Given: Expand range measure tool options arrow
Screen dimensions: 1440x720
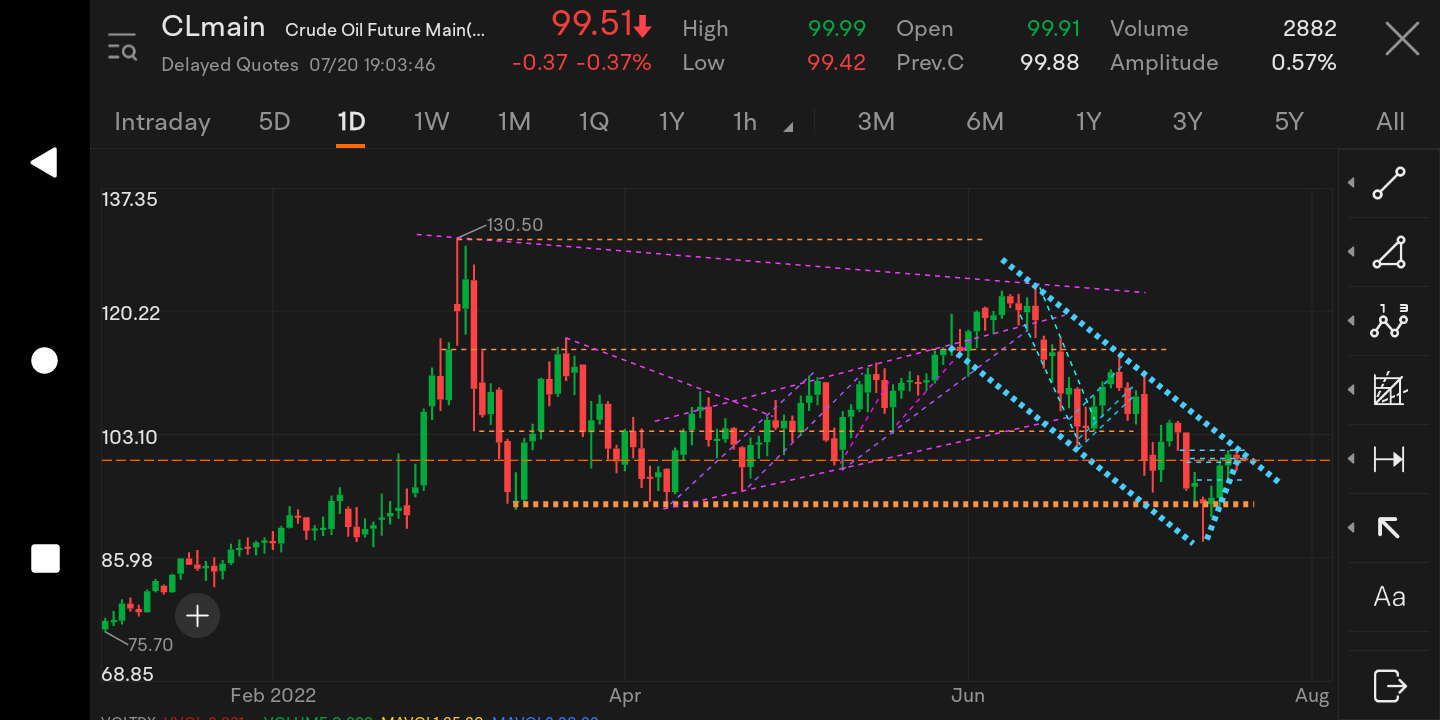Looking at the screenshot, I should [x=1352, y=459].
